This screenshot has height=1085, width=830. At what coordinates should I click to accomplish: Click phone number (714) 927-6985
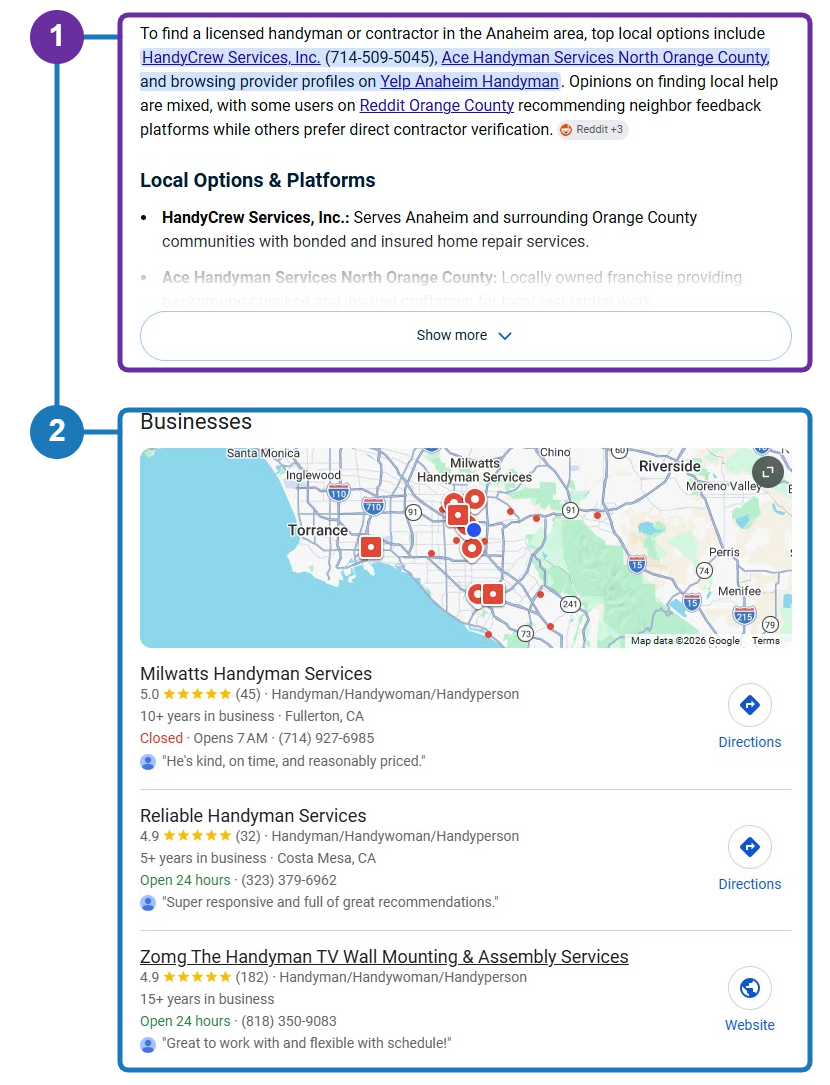pyautogui.click(x=326, y=738)
